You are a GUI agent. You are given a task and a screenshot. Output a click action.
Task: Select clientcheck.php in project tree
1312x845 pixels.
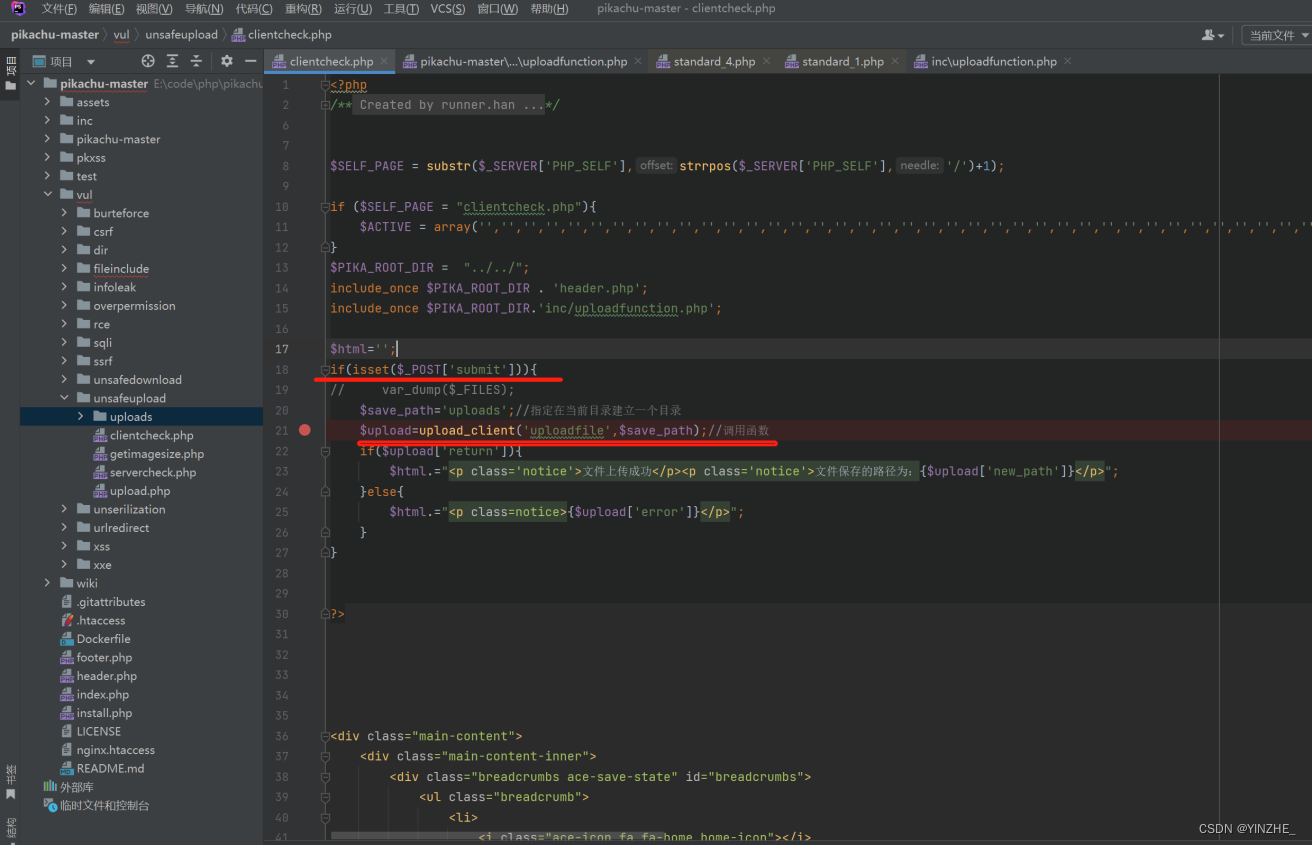click(x=152, y=435)
